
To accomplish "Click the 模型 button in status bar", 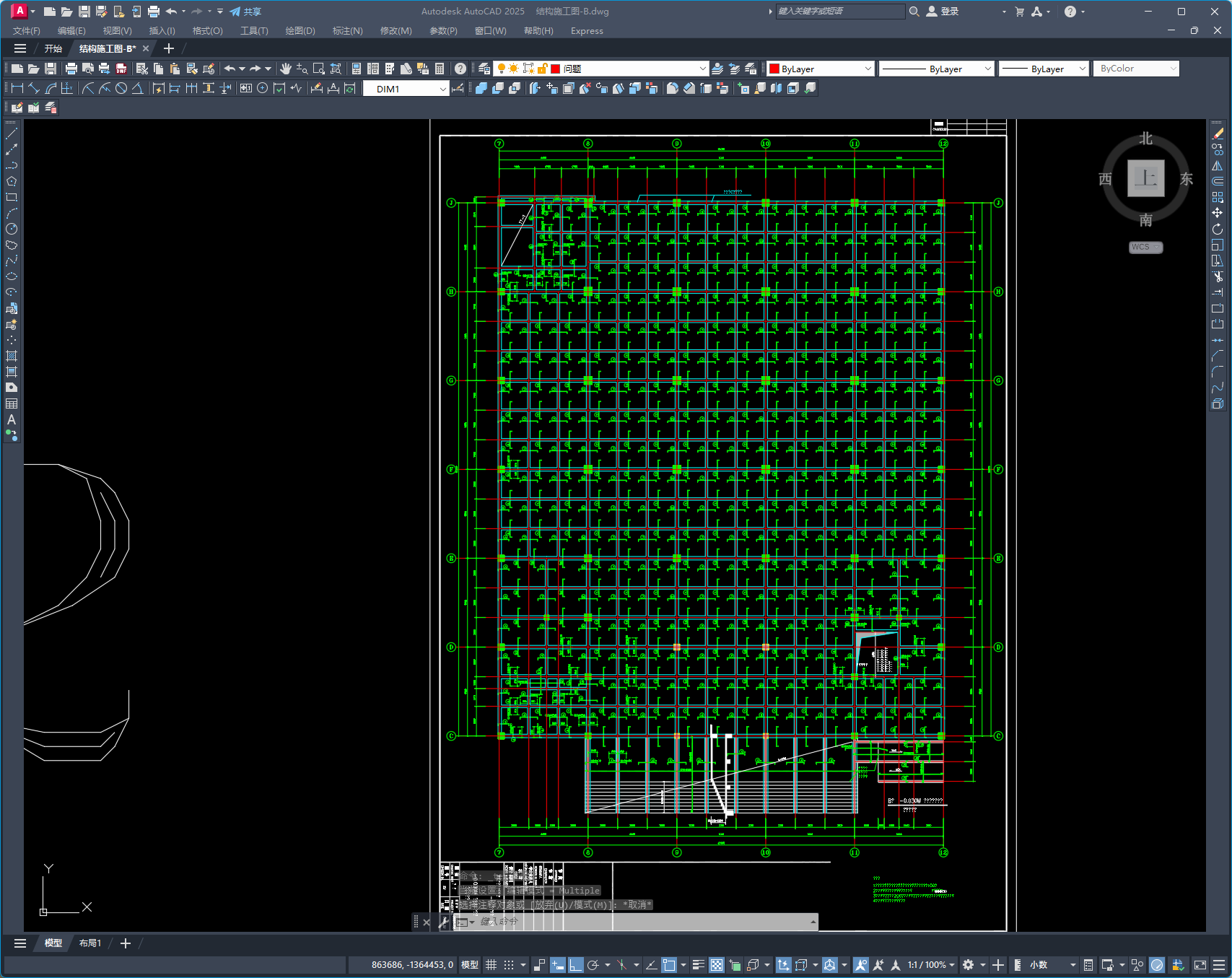I will 470,965.
